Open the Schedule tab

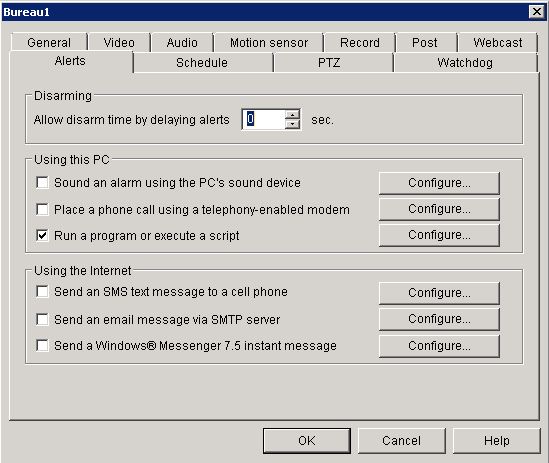(202, 63)
